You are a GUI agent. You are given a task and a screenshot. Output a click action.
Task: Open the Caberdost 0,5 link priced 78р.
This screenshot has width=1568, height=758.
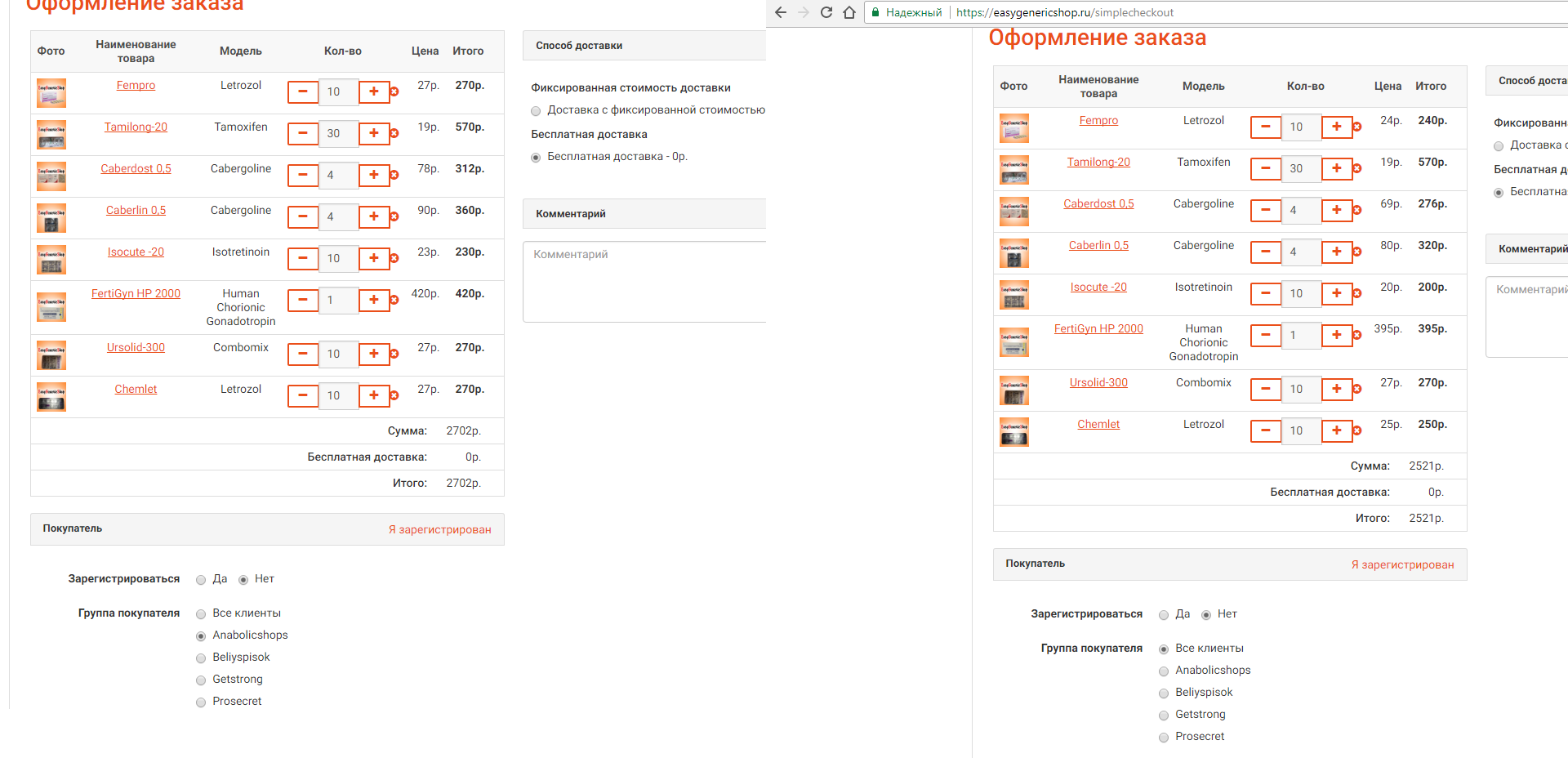[136, 168]
